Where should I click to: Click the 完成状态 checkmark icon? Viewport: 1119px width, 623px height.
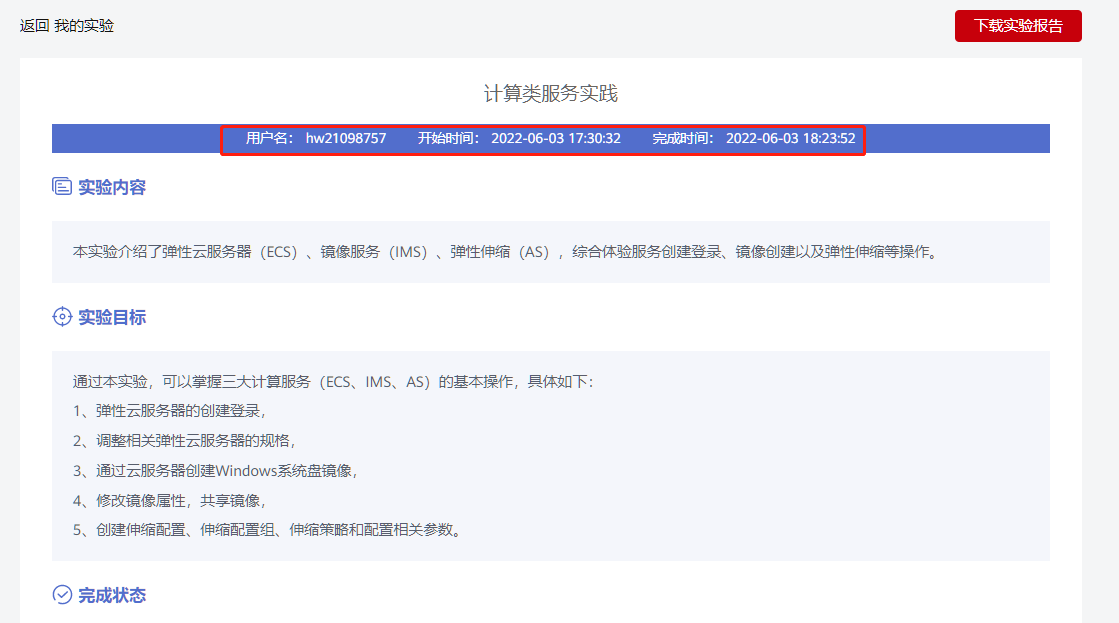(x=62, y=594)
